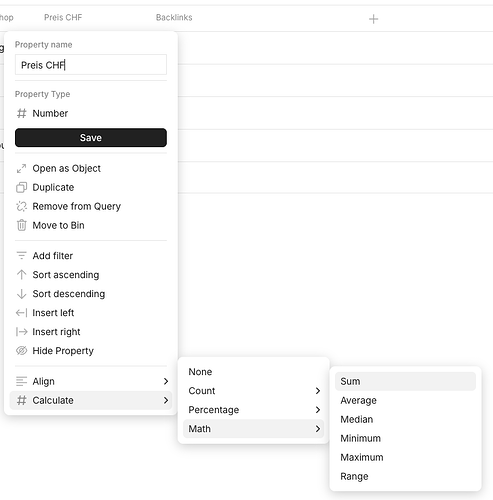
Task: Click the plus icon to add a column
Action: (373, 19)
